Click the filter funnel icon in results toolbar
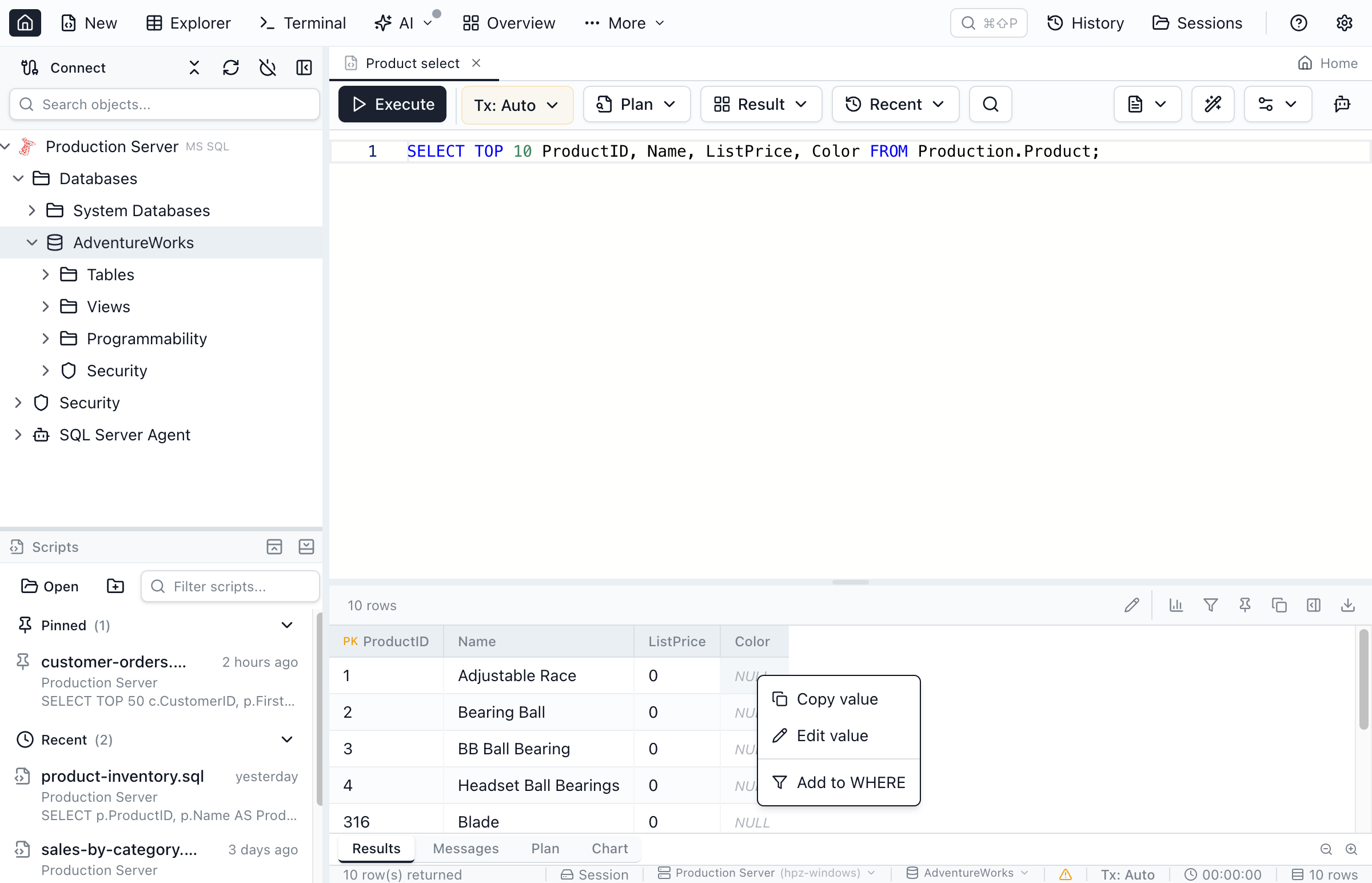The image size is (1372, 883). point(1210,606)
